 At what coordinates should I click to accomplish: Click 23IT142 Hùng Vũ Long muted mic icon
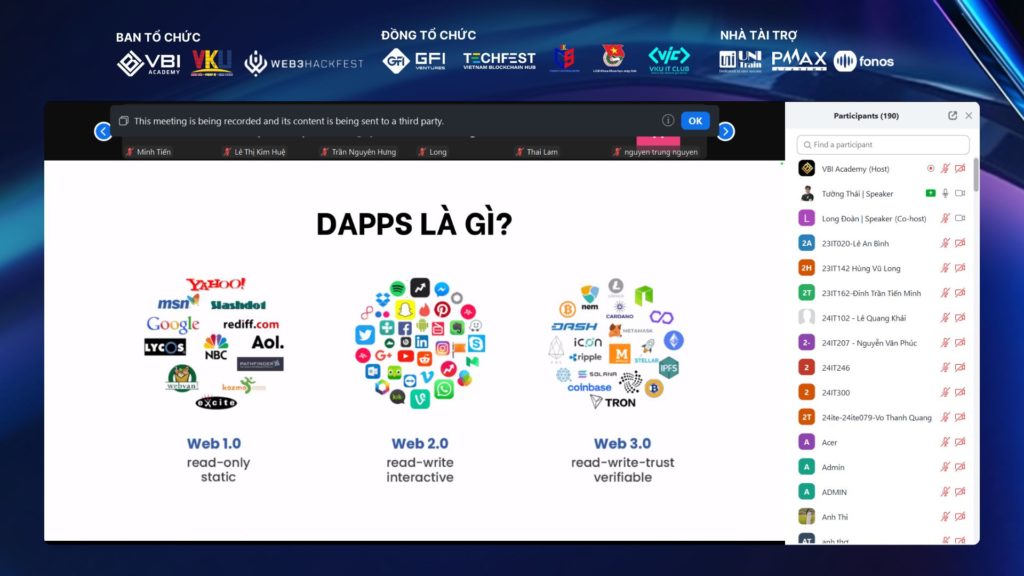(945, 268)
